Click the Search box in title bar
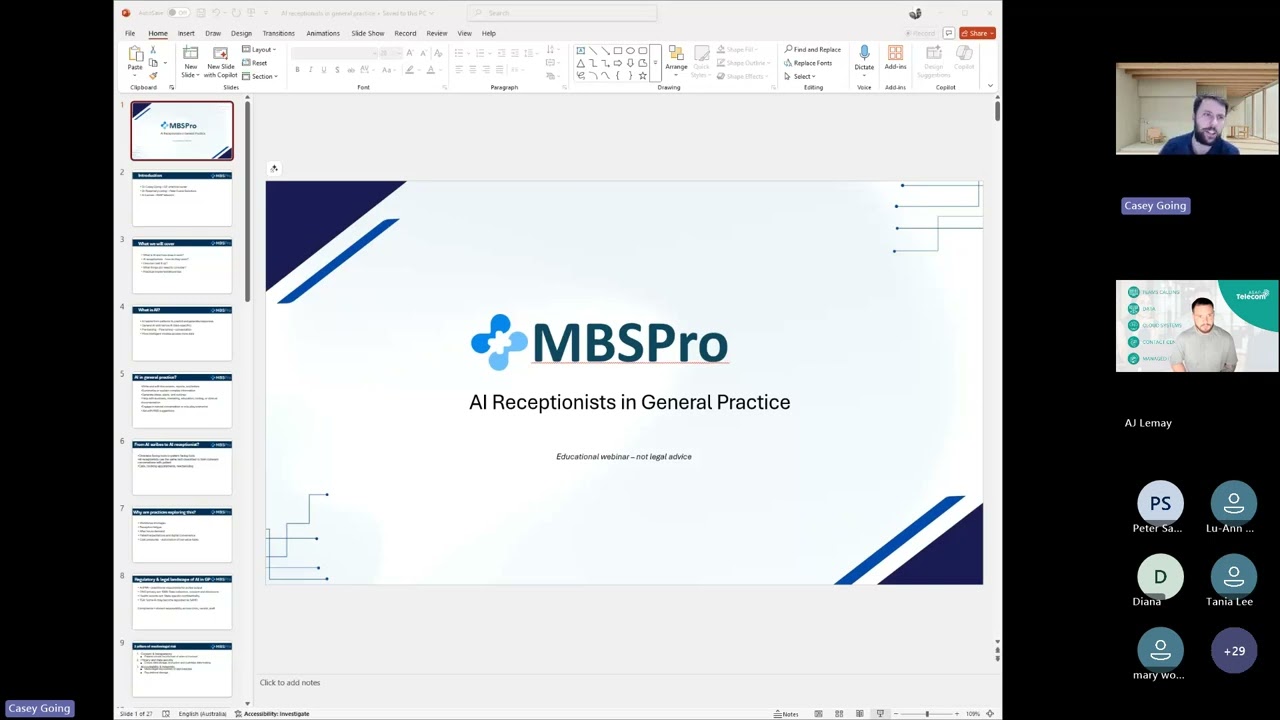Viewport: 1280px width, 720px height. pyautogui.click(x=563, y=13)
